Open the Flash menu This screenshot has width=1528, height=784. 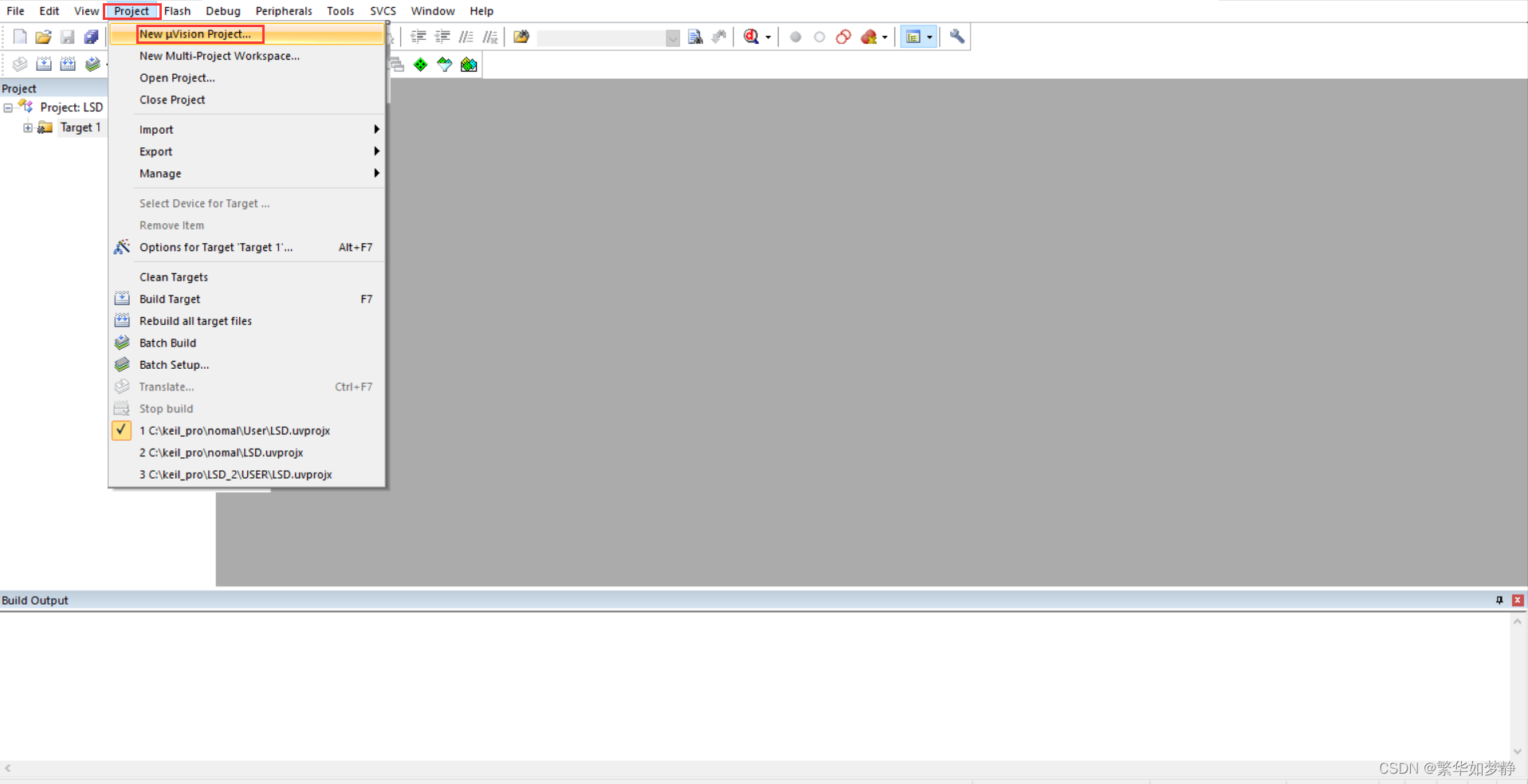(177, 11)
